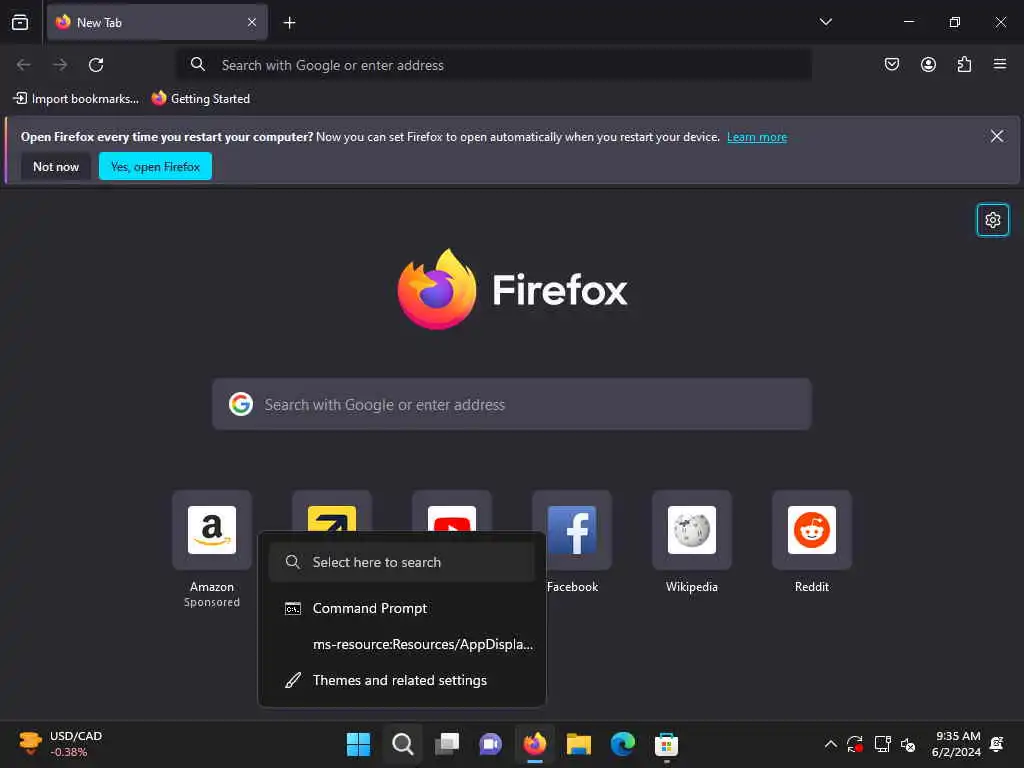Choose Command Prompt from jump list
The image size is (1024, 768).
tap(402, 608)
